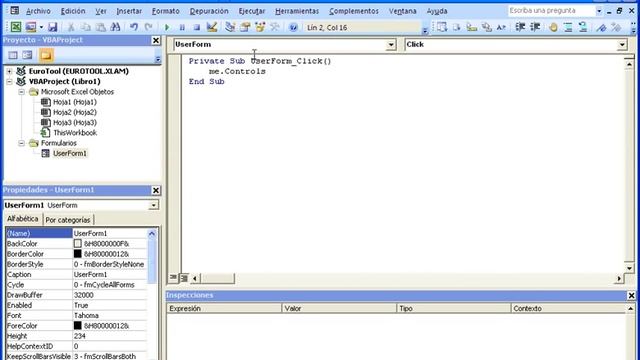The width and height of the screenshot is (640, 360).
Task: Click the BorderColor color swatch
Action: [x=78, y=254]
